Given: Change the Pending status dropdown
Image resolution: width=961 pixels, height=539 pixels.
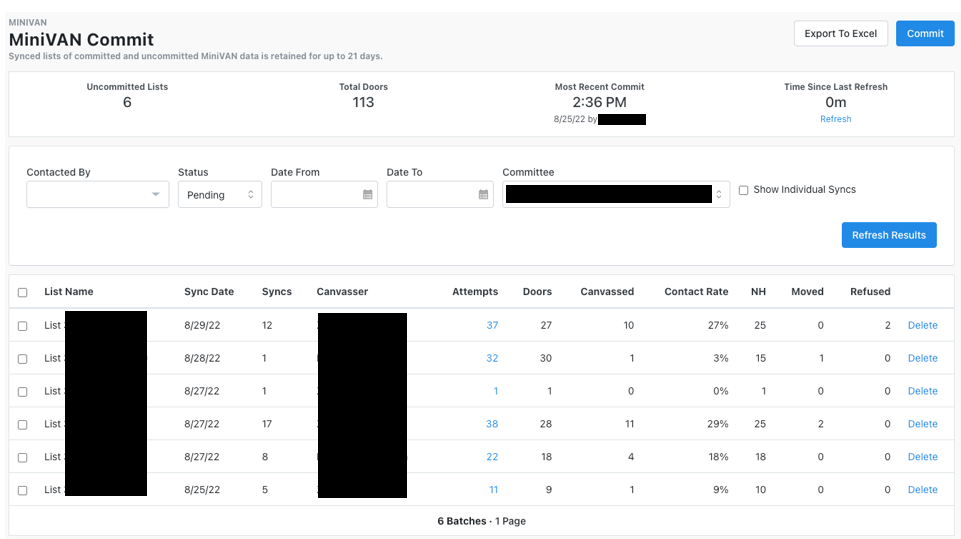Looking at the screenshot, I should pyautogui.click(x=220, y=194).
